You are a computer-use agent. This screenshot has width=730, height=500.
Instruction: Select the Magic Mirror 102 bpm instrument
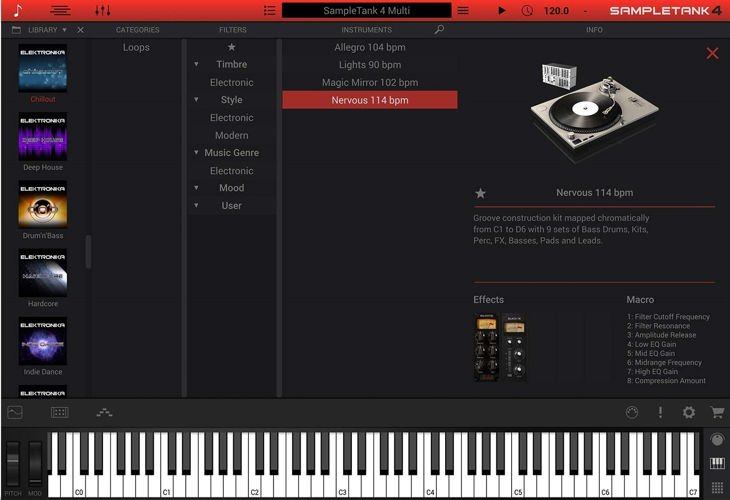point(370,83)
